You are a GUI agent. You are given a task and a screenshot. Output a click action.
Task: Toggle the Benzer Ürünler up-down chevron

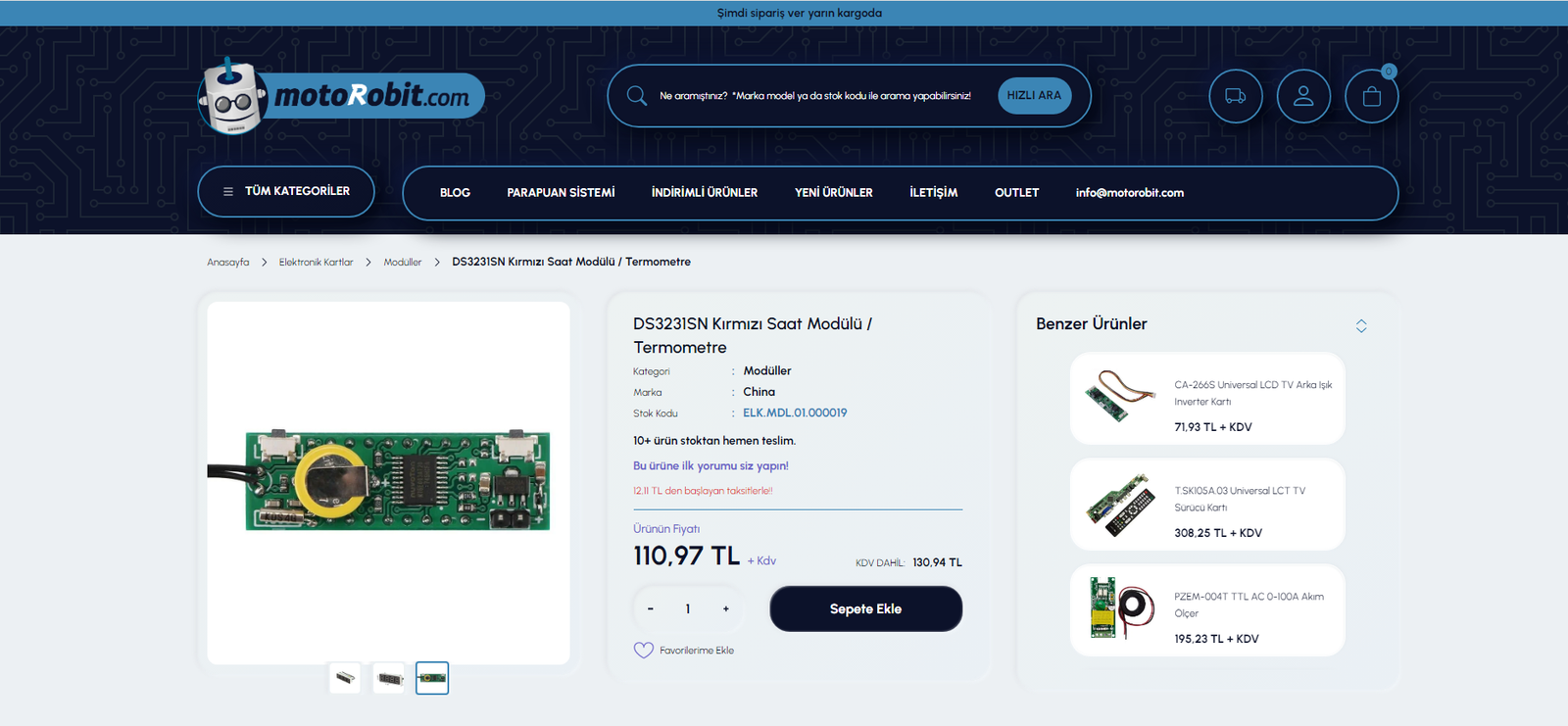pos(1361,325)
